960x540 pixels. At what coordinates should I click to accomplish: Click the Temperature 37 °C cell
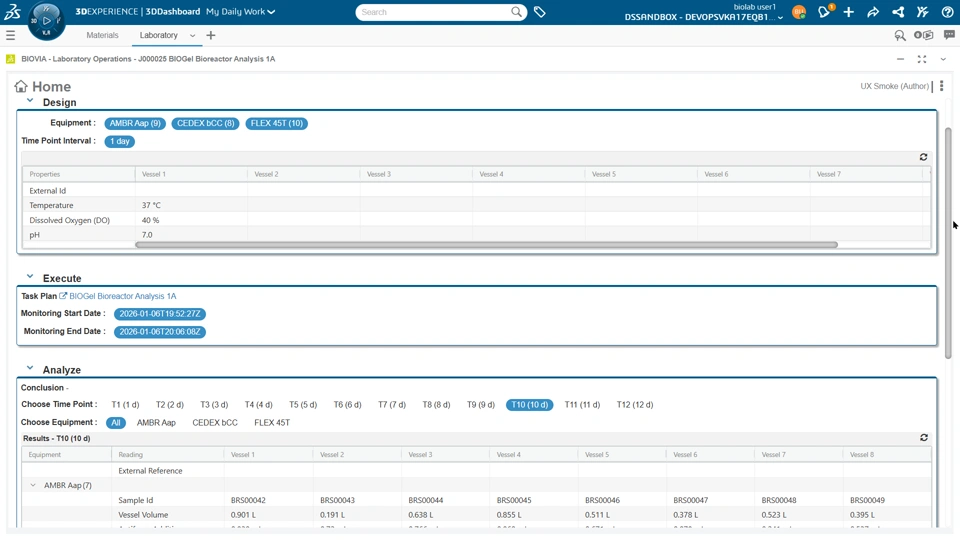(x=191, y=205)
